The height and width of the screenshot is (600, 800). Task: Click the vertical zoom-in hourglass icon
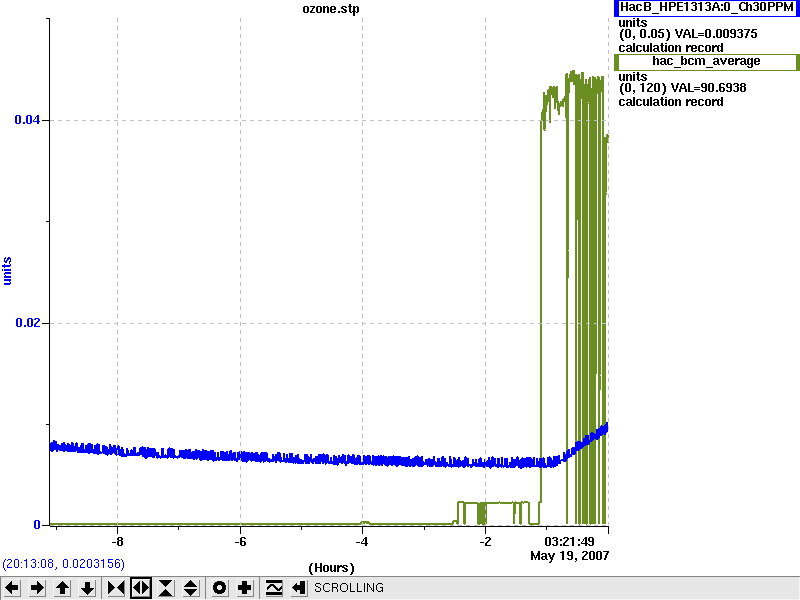(x=166, y=588)
